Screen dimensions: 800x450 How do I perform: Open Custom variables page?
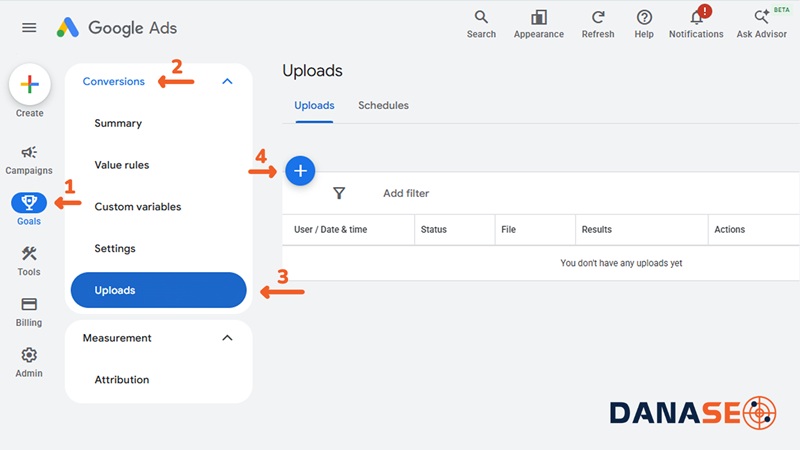(138, 207)
